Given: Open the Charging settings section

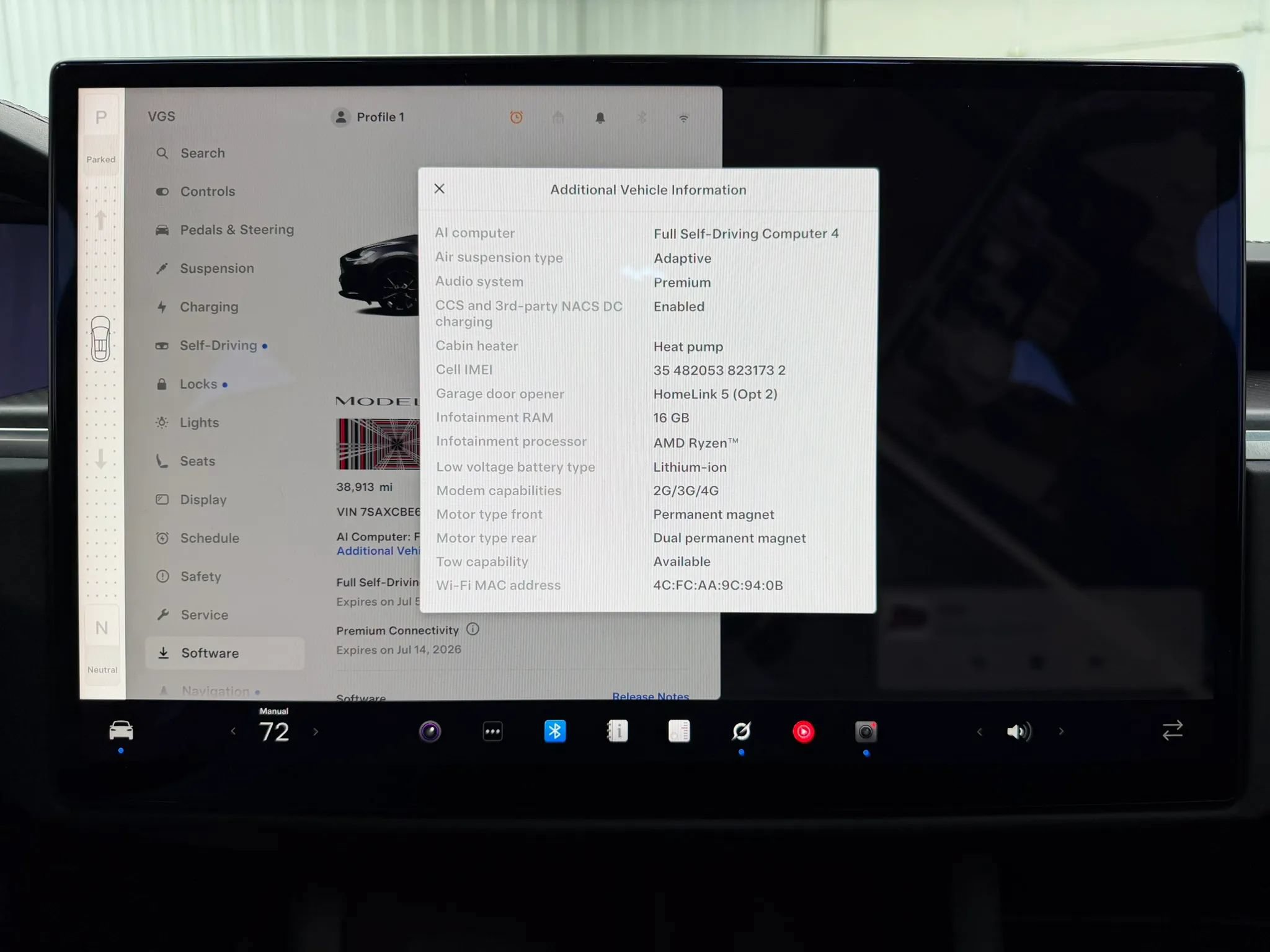Looking at the screenshot, I should (x=197, y=307).
